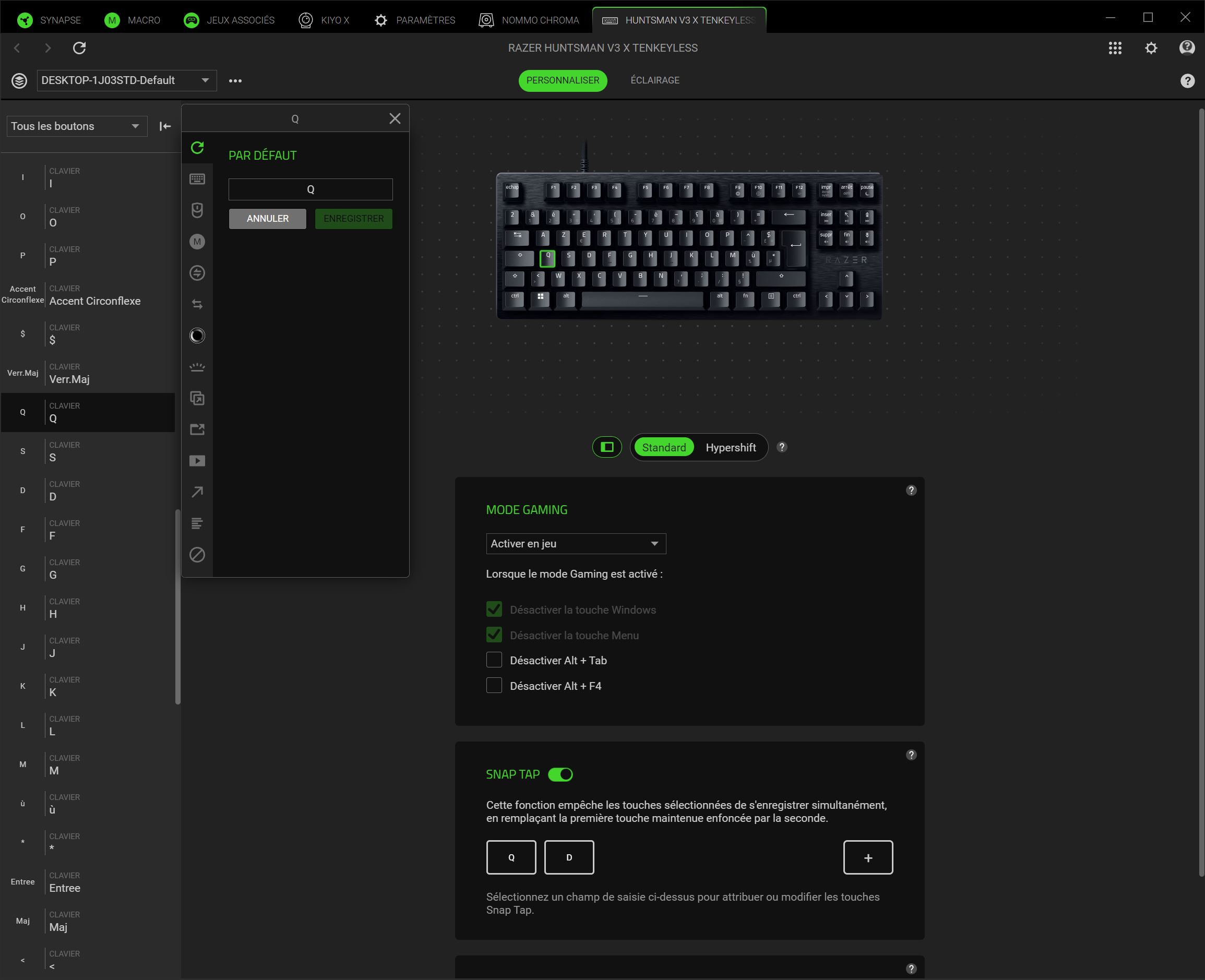Select the Accent Circonflexe row
This screenshot has height=980, width=1205.
(88, 295)
